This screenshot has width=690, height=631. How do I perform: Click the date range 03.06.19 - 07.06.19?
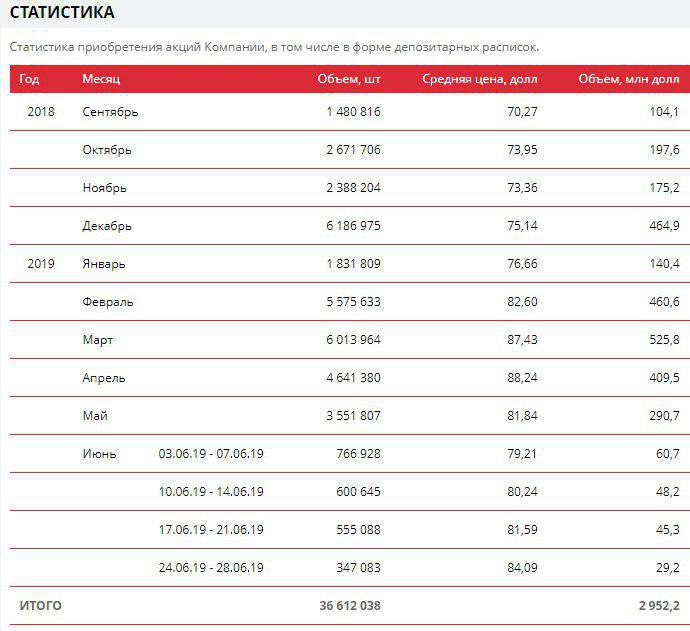click(x=211, y=454)
